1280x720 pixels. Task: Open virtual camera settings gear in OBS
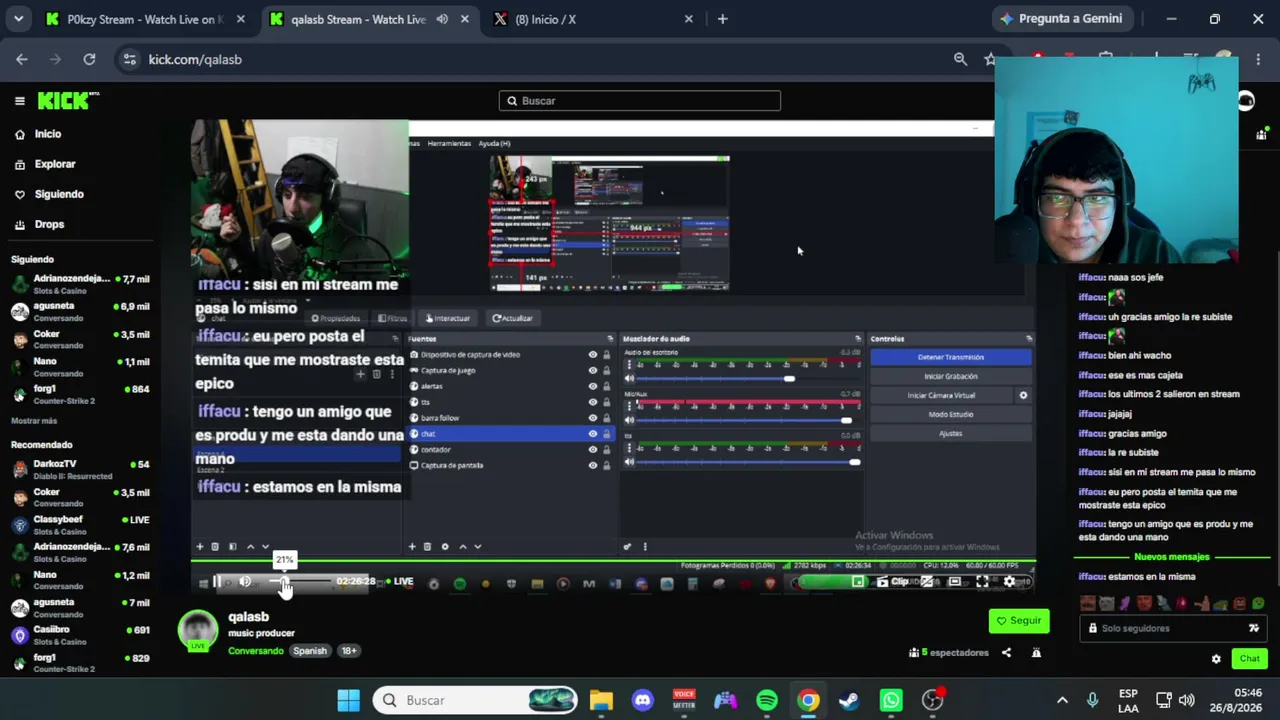click(x=1023, y=395)
